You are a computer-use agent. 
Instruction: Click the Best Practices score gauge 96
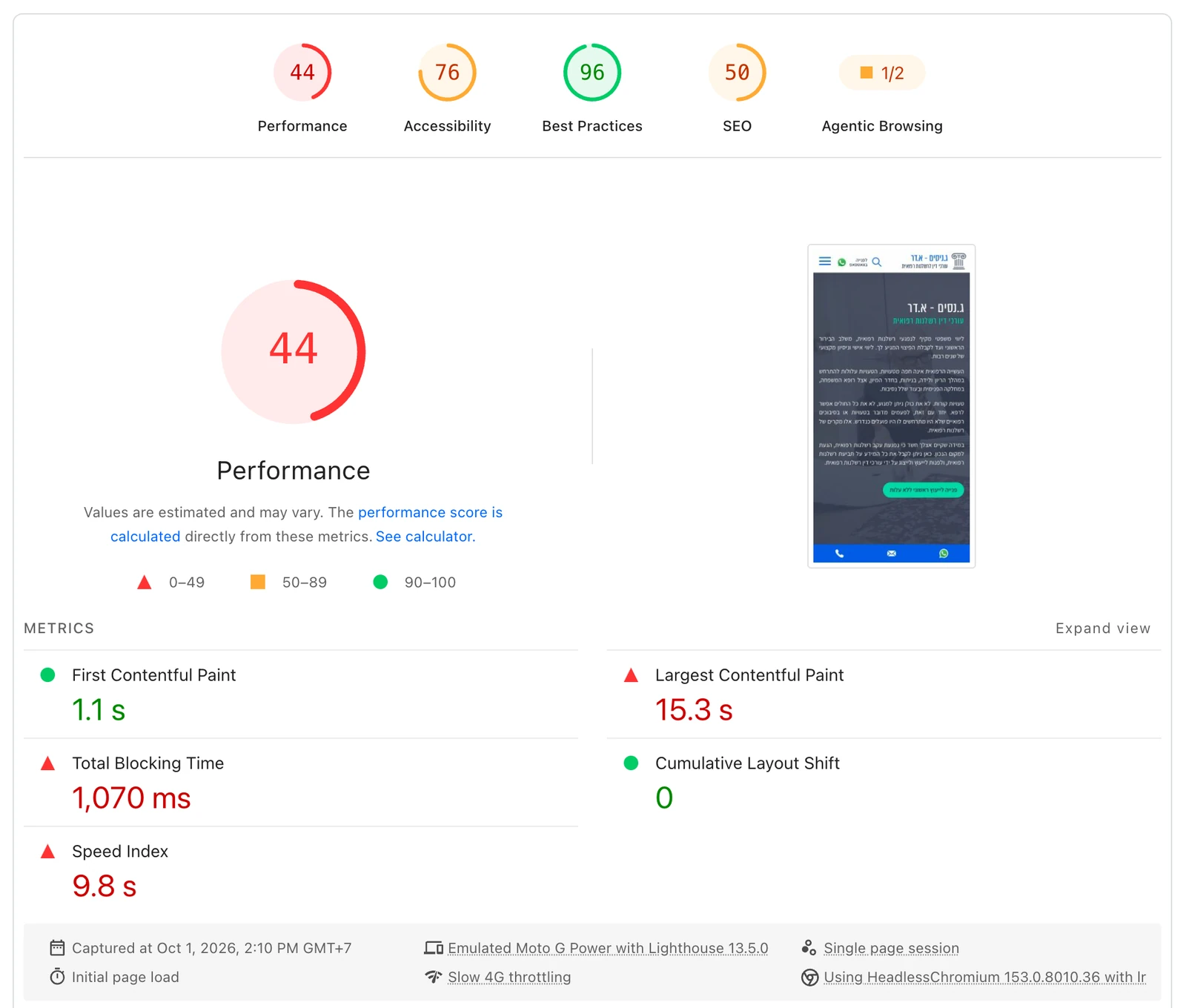[x=592, y=73]
